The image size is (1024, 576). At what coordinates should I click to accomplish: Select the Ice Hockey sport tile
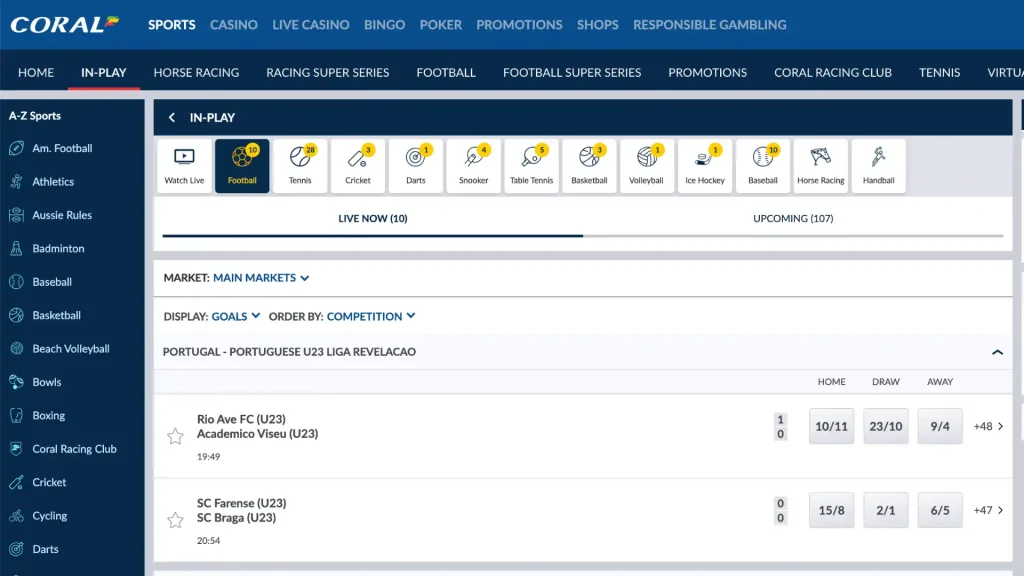(x=705, y=166)
